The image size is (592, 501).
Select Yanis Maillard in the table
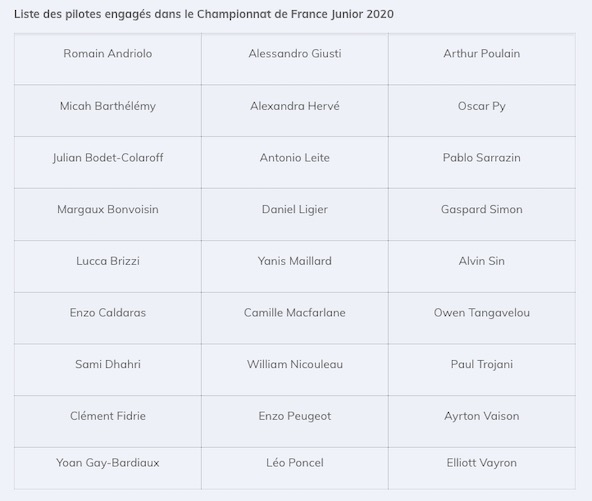[x=295, y=261]
